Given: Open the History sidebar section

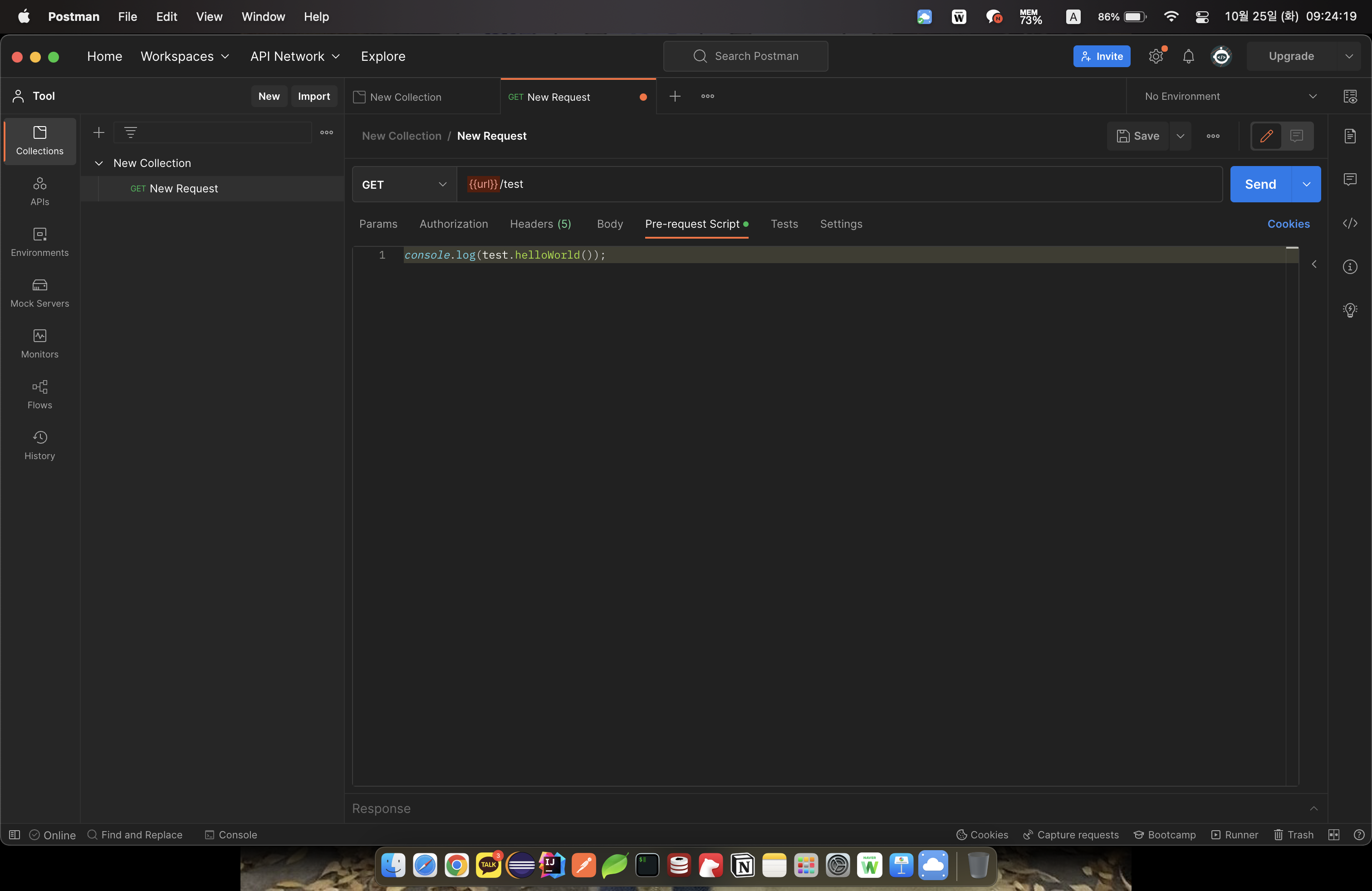Looking at the screenshot, I should pyautogui.click(x=40, y=445).
